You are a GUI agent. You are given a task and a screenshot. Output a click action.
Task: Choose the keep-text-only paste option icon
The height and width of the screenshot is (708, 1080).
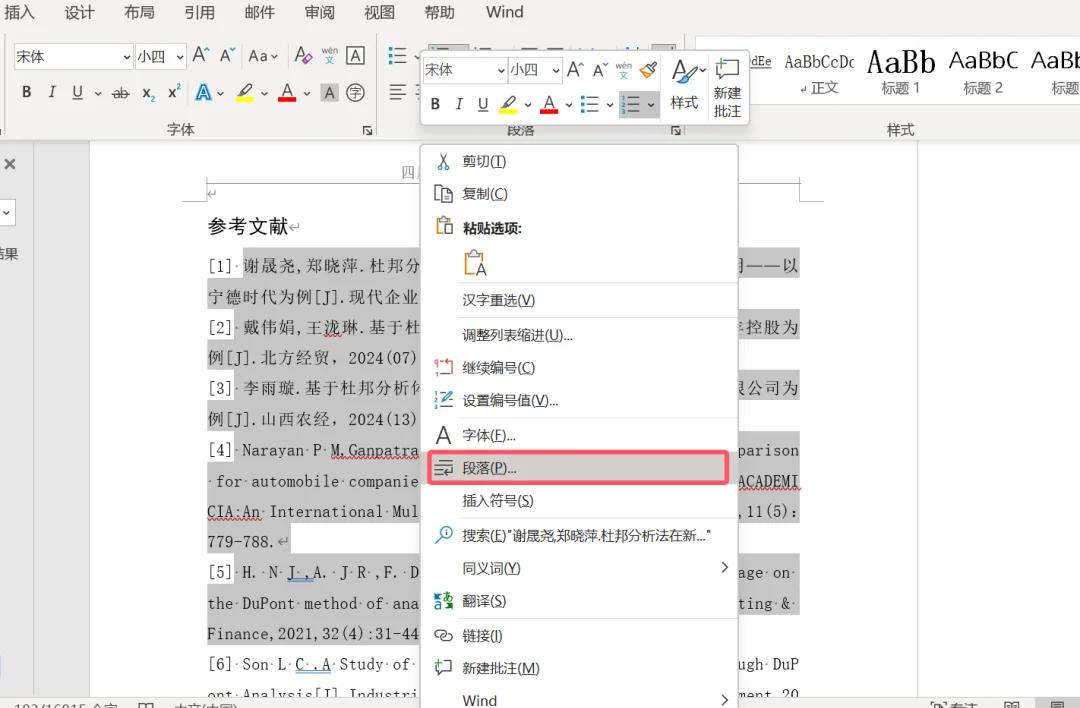pos(475,264)
